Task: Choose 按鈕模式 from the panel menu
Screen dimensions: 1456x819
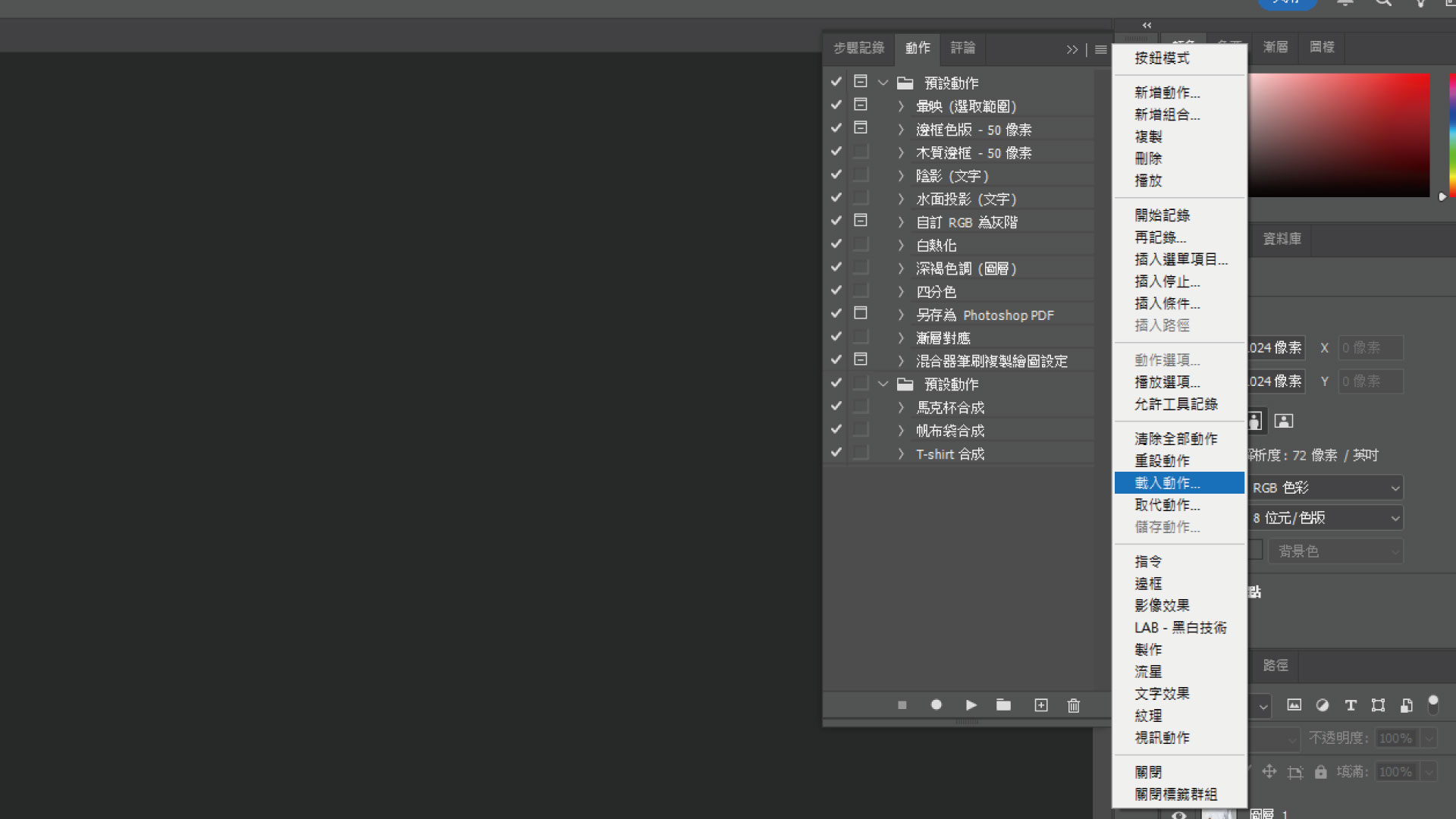Action: 1179,58
